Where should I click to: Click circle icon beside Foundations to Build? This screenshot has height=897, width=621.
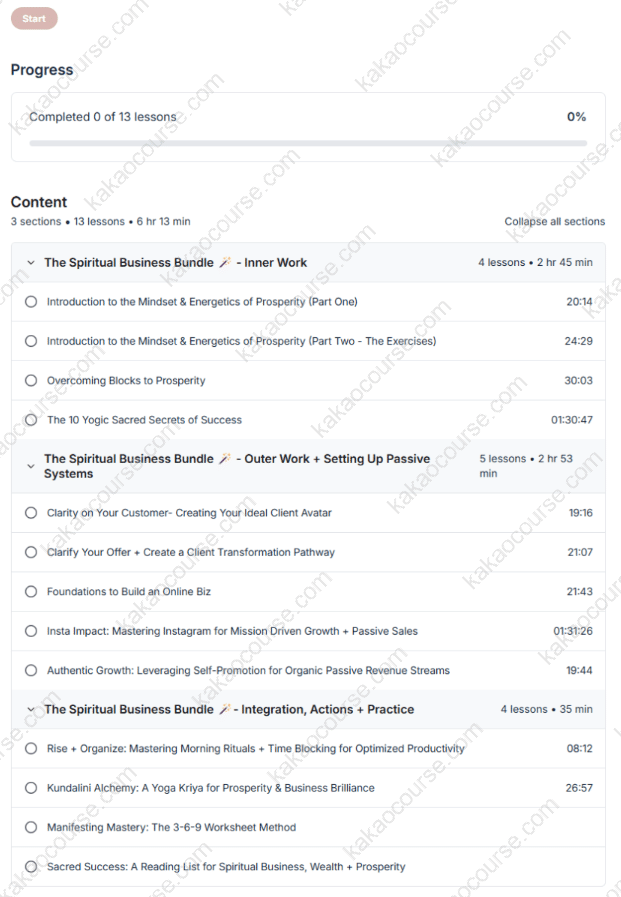31,592
